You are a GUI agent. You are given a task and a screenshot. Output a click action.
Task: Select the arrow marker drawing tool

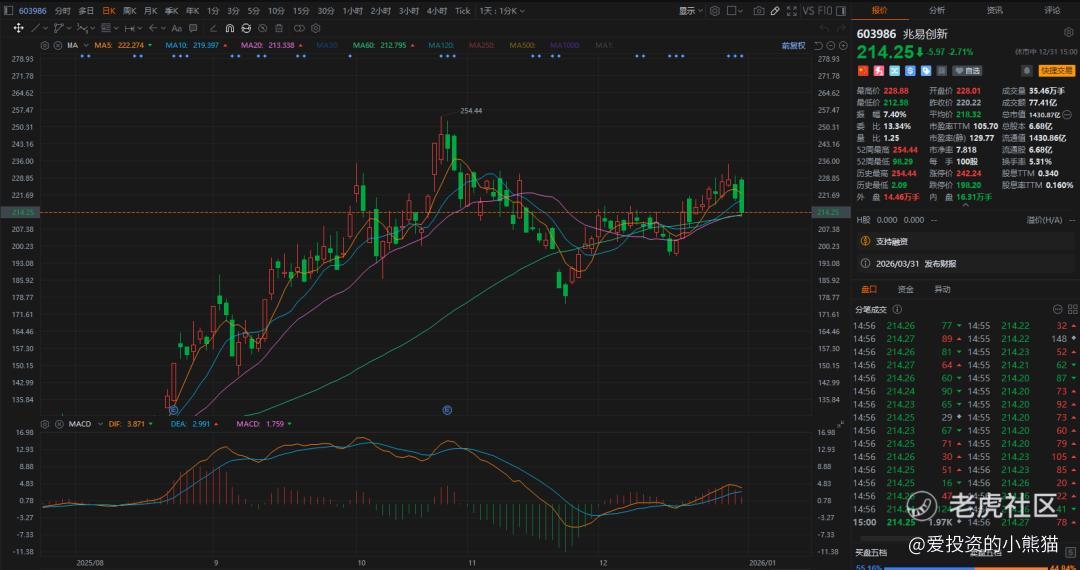pyautogui.click(x=153, y=28)
